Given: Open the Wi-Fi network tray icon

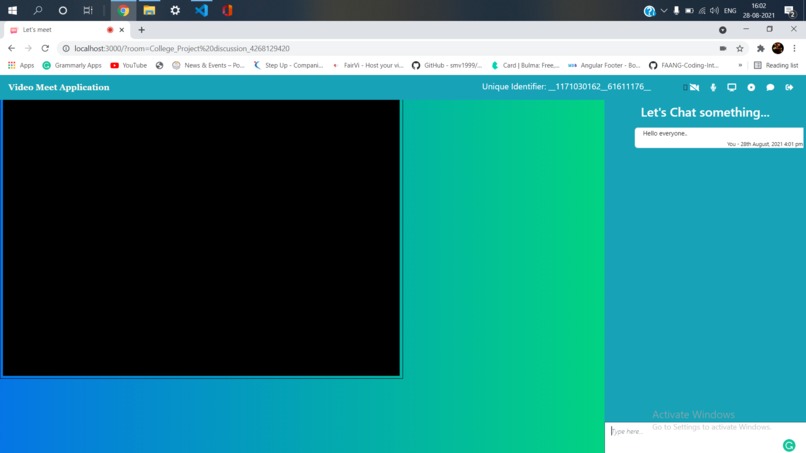Looking at the screenshot, I should 702,10.
